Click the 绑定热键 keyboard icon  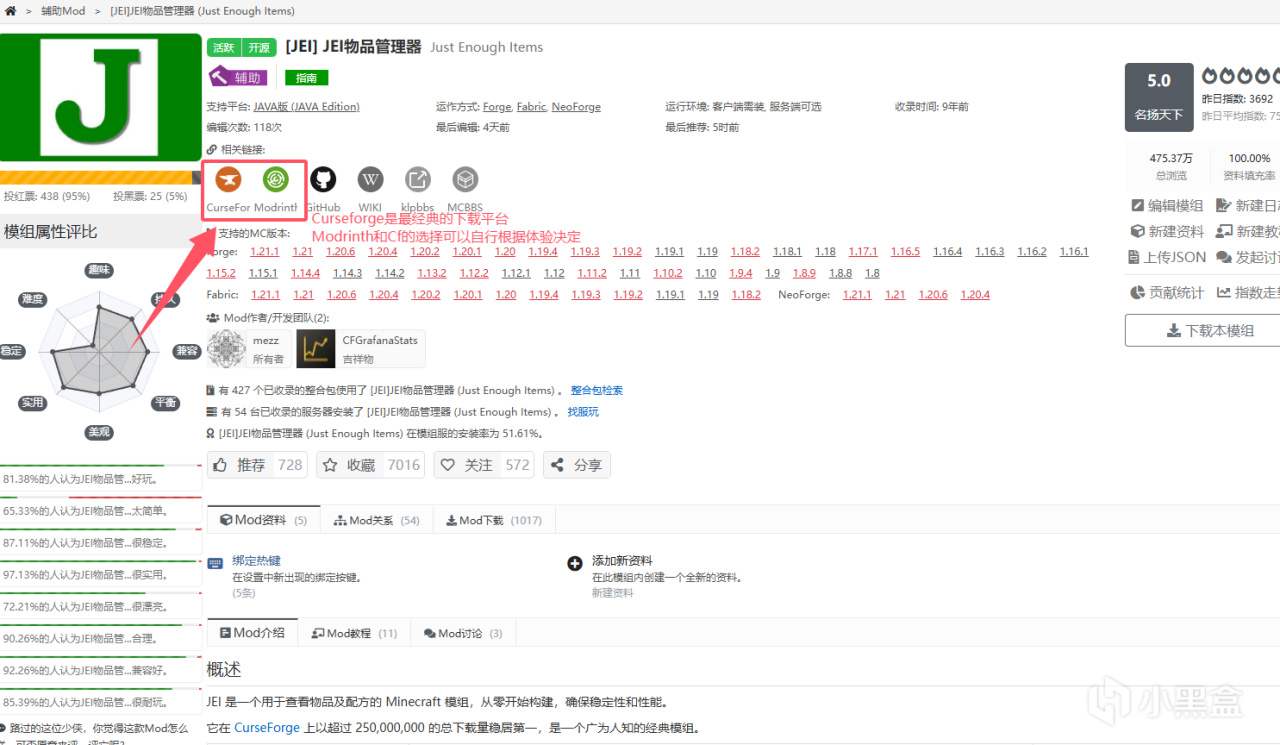(x=215, y=564)
